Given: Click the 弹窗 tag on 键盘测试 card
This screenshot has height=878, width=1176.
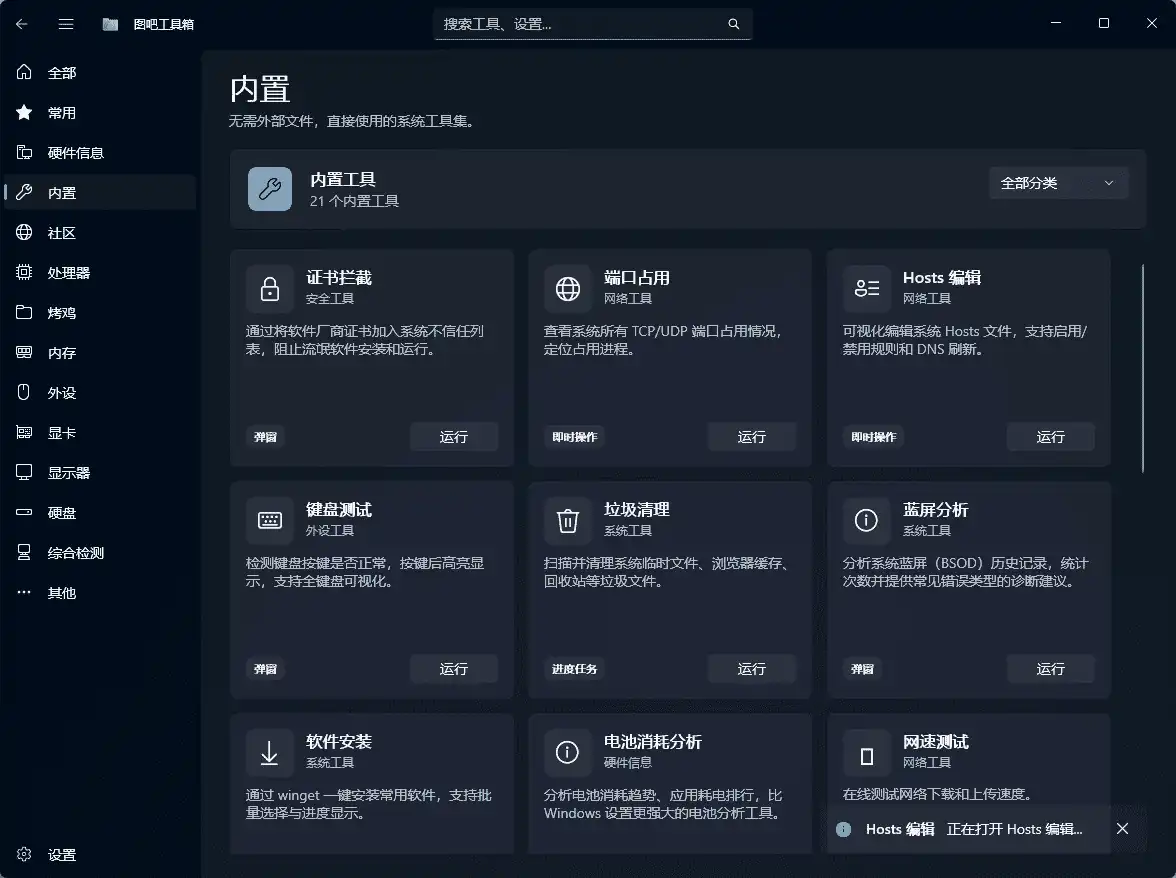Looking at the screenshot, I should (x=266, y=668).
